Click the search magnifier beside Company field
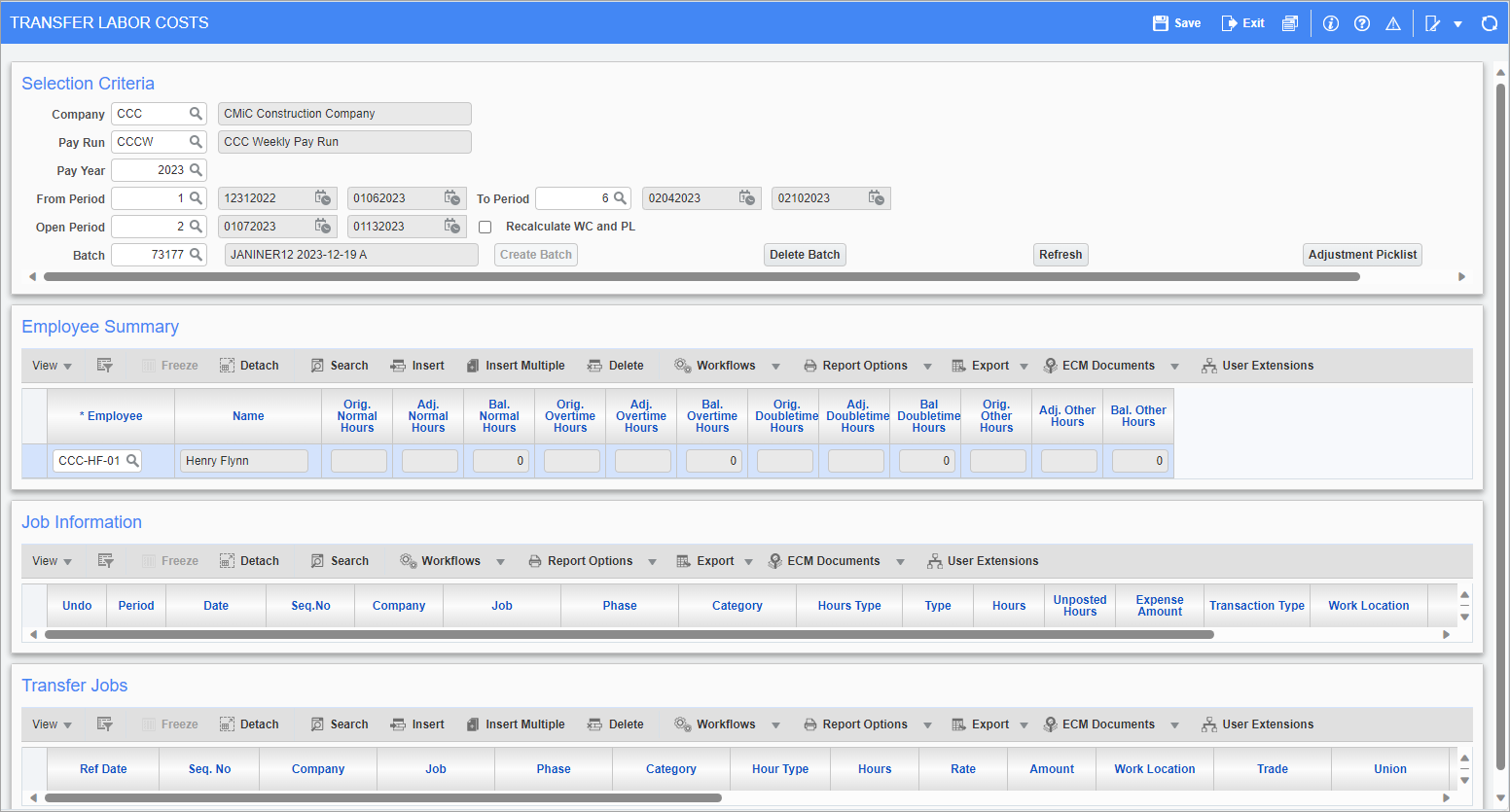1510x812 pixels. (x=196, y=114)
